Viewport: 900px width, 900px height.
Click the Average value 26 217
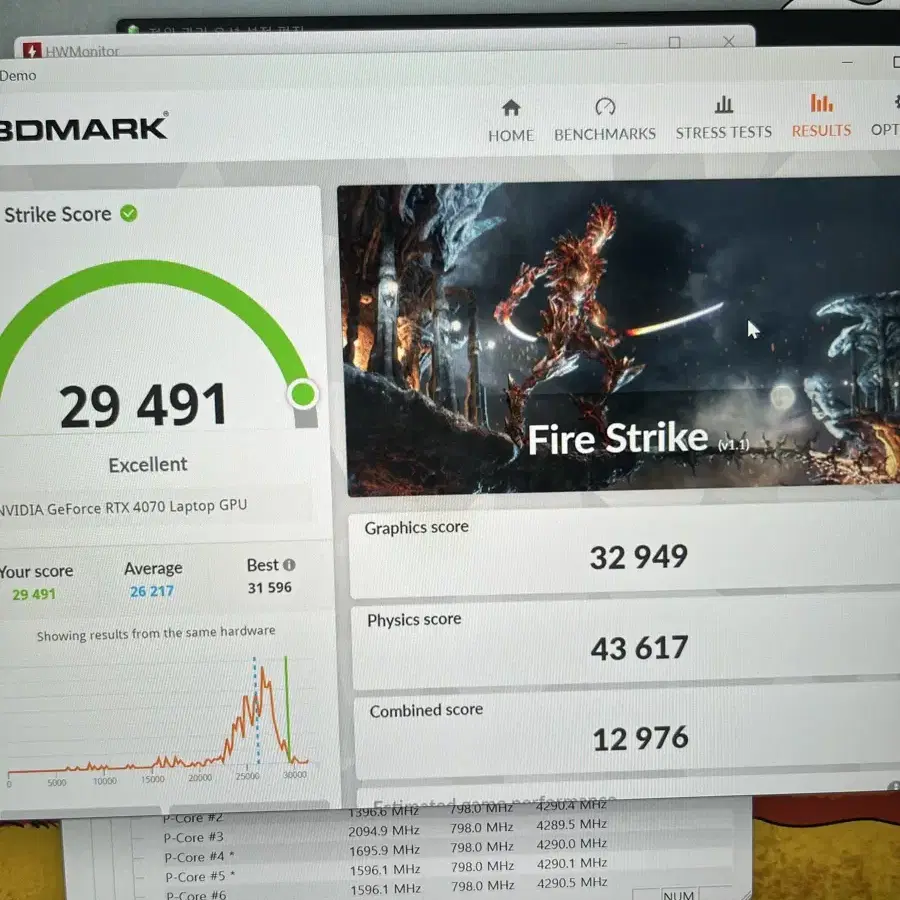[x=152, y=591]
